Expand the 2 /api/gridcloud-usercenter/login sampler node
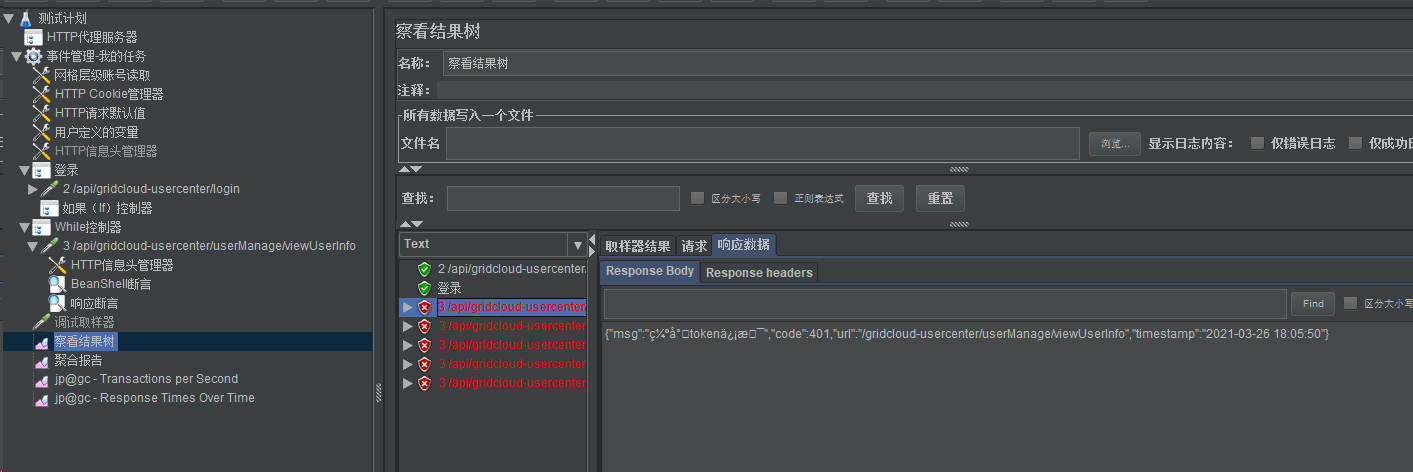Screen dimensions: 1413x472 click(x=33, y=189)
